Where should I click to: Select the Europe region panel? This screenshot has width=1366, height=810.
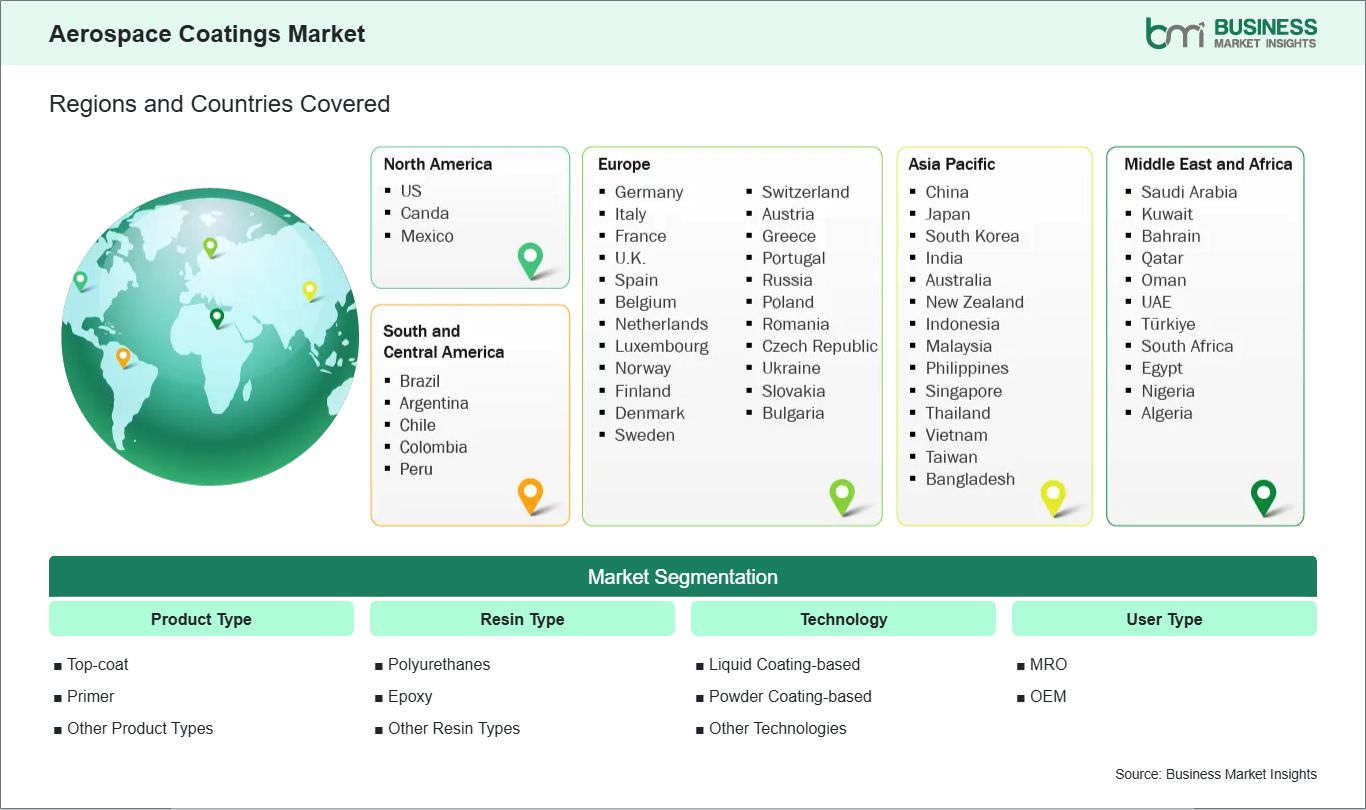pyautogui.click(x=732, y=335)
